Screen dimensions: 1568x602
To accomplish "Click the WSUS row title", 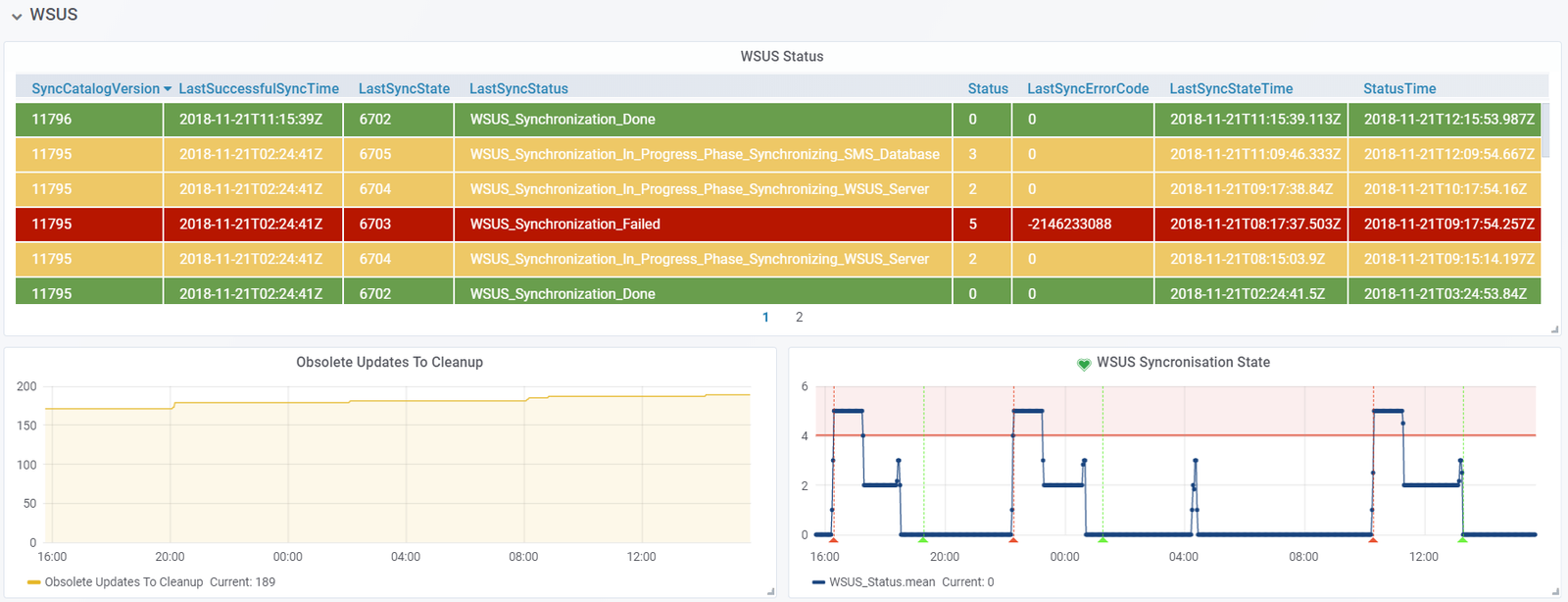I will point(54,15).
